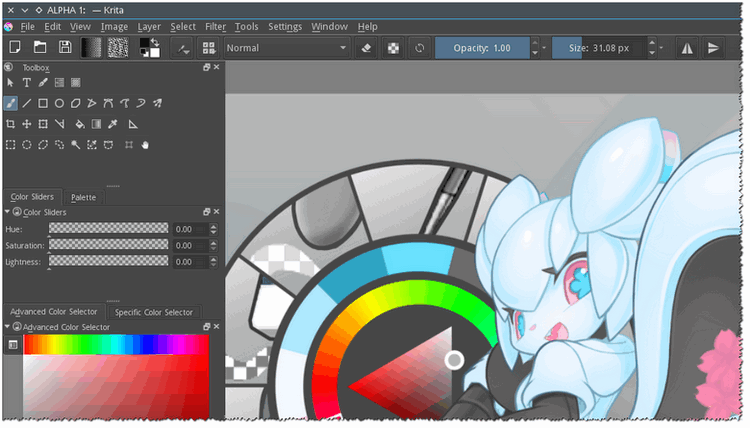This screenshot has height=428, width=750.
Task: Click the Save floppy icon
Action: point(65,47)
